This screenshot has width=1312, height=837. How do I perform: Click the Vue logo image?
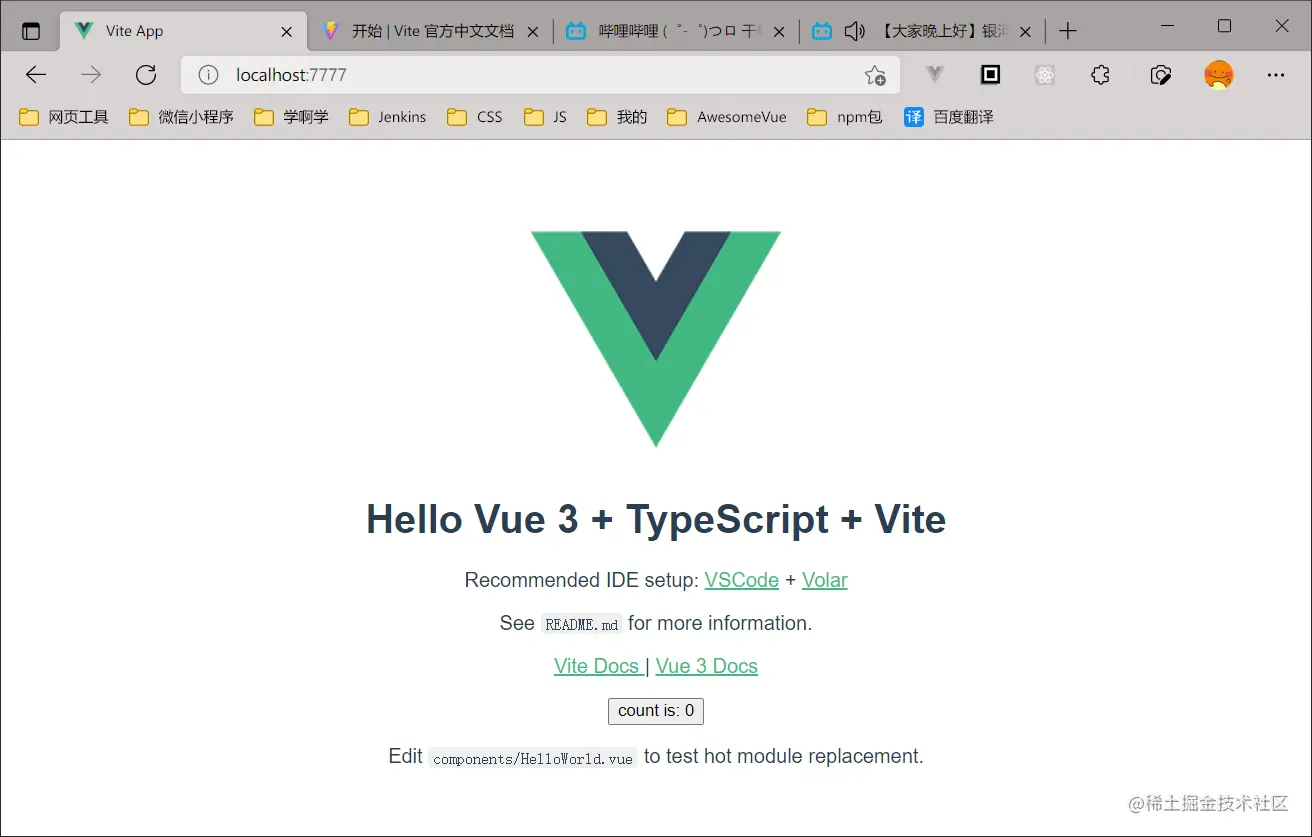coord(656,339)
